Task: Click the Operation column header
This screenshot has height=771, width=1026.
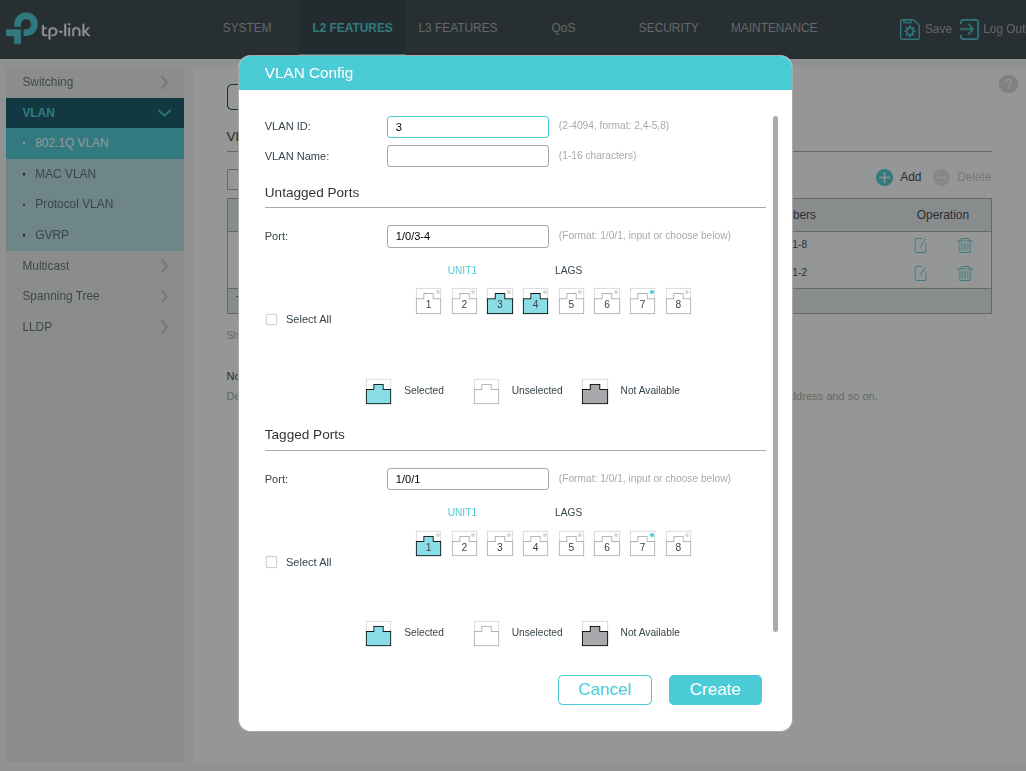Action: click(x=942, y=215)
